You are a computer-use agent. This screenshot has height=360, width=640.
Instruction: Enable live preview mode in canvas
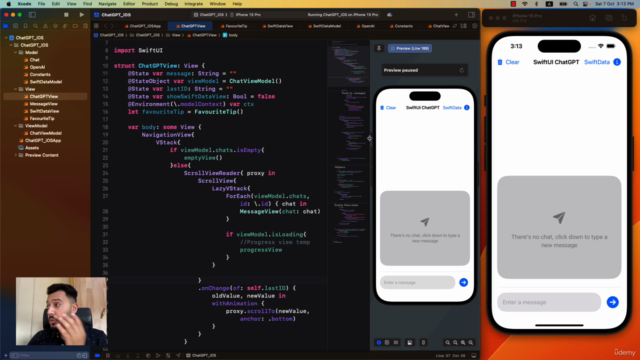click(379, 342)
